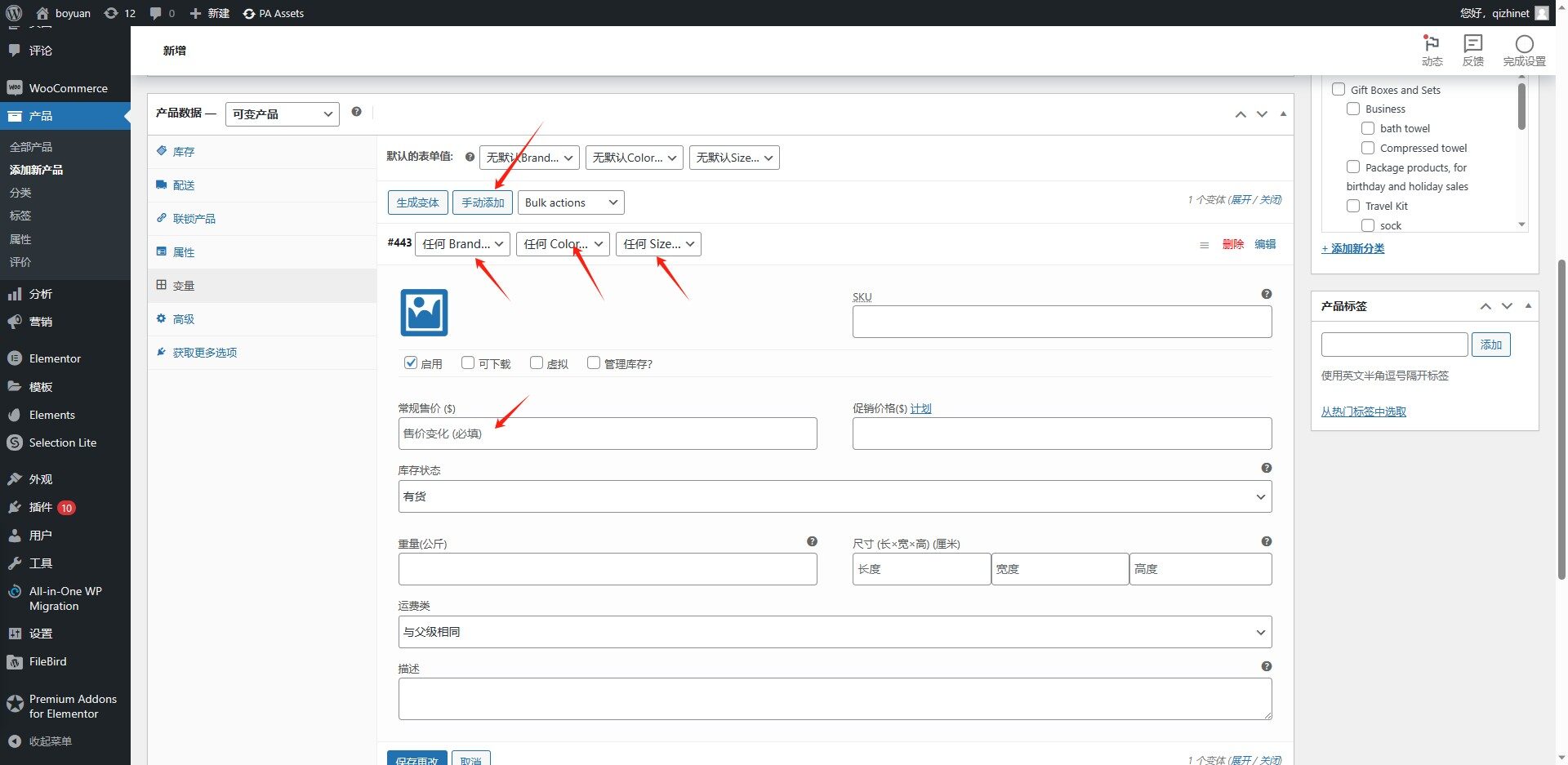
Task: Enable the 可下载 downloadable checkbox
Action: click(468, 362)
